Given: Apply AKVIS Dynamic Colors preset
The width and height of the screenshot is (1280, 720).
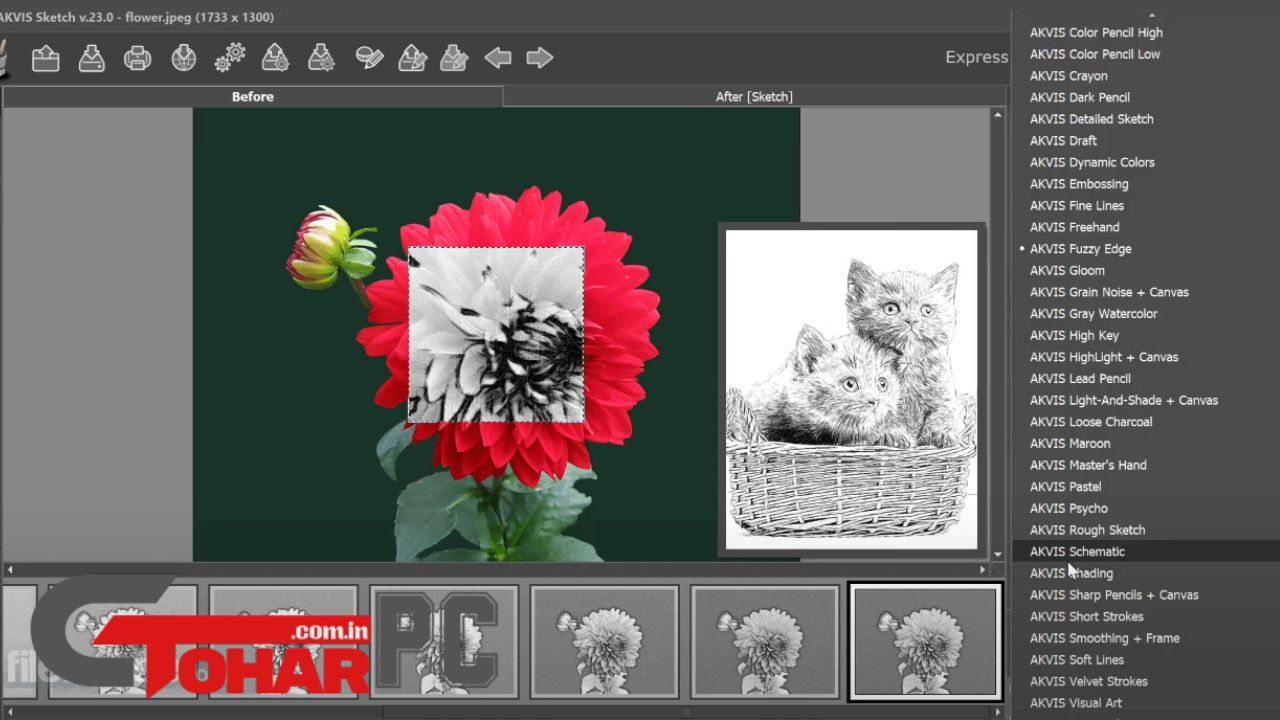Looking at the screenshot, I should [1092, 162].
